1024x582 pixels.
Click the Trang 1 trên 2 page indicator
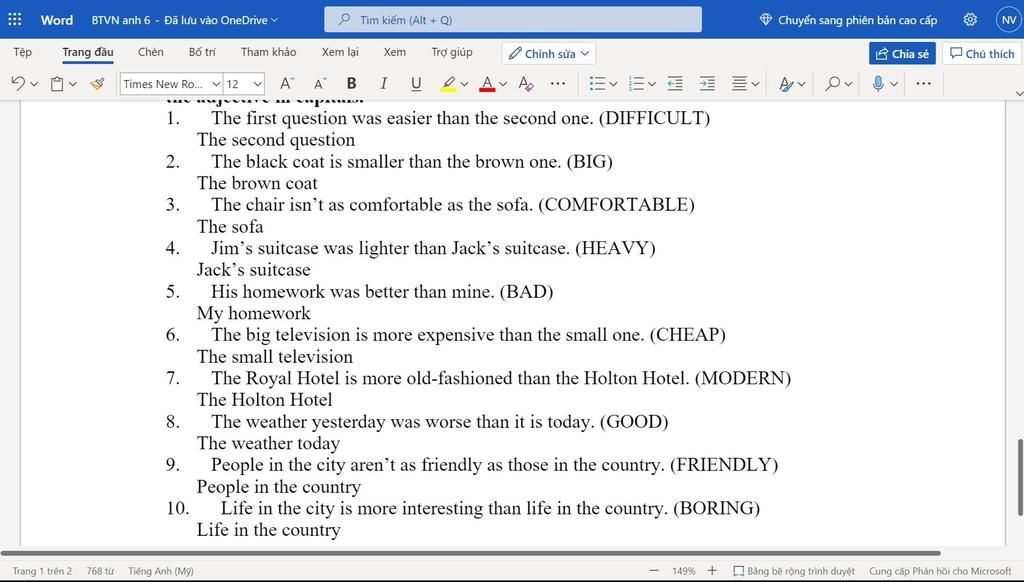(x=42, y=571)
